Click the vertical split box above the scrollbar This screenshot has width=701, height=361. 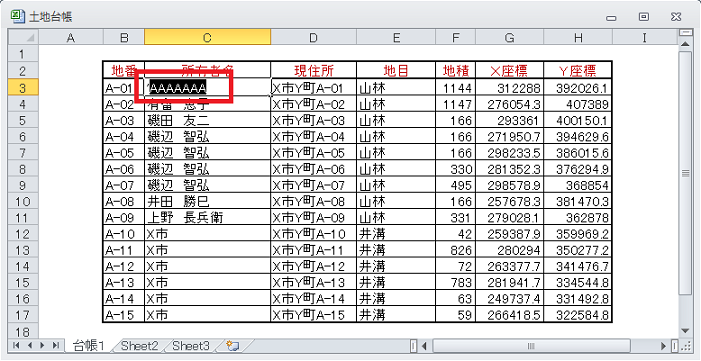pyautogui.click(x=685, y=33)
